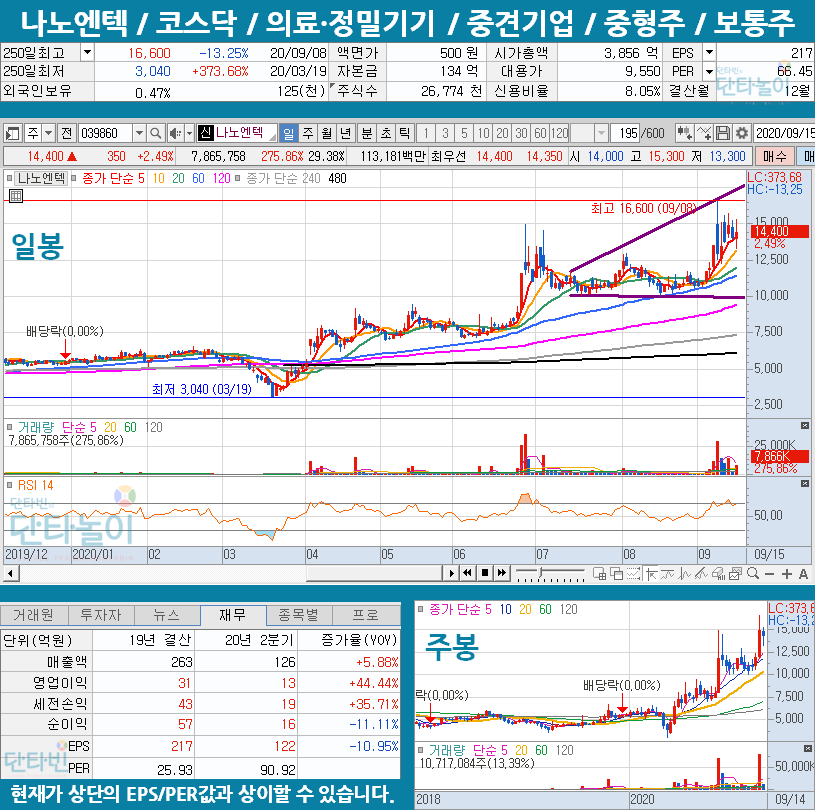Select the 년 yearly period button

[x=345, y=134]
